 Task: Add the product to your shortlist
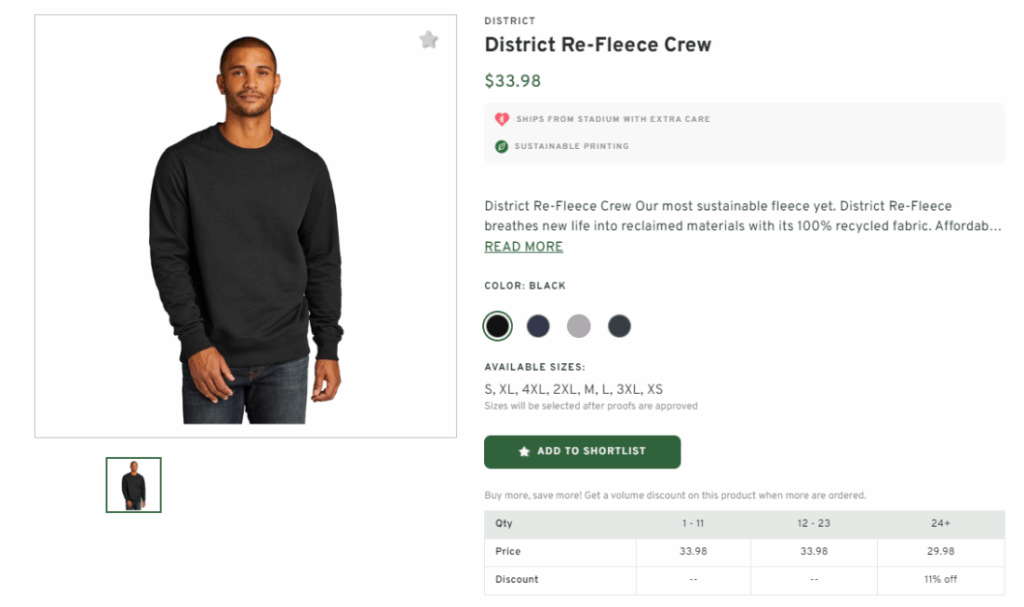[582, 452]
